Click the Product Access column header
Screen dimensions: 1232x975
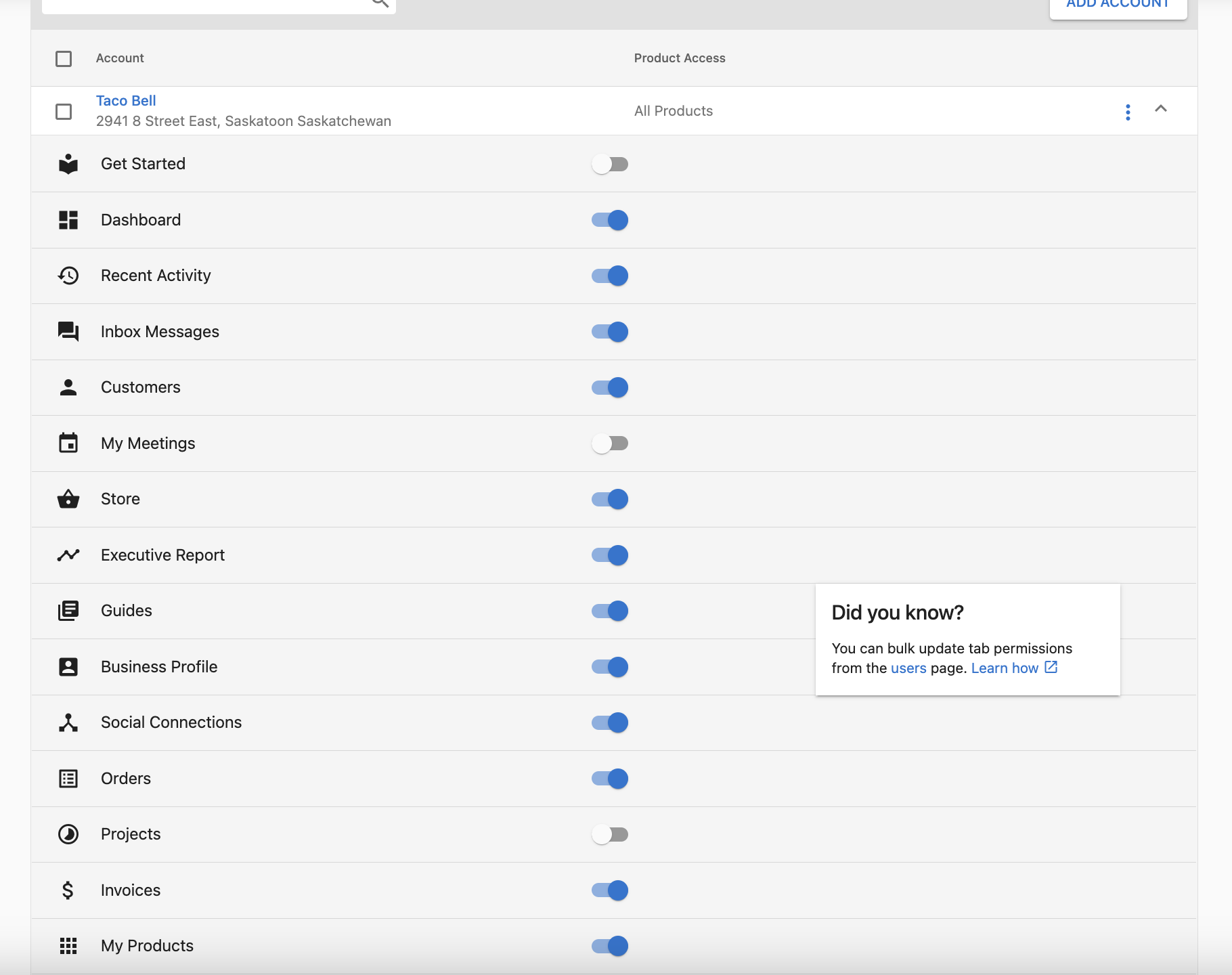click(x=680, y=58)
